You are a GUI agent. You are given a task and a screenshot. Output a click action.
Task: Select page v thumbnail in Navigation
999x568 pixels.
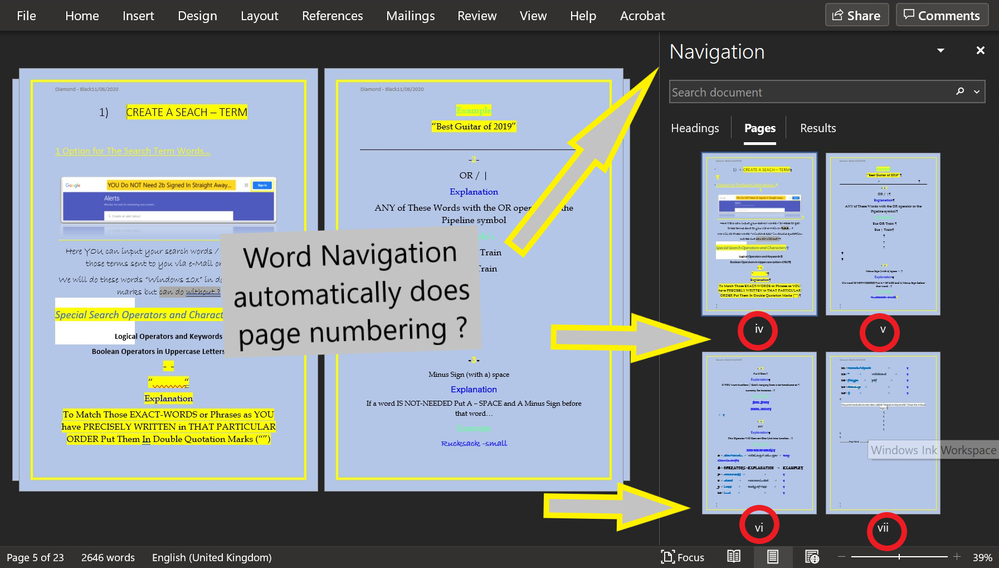tap(883, 234)
